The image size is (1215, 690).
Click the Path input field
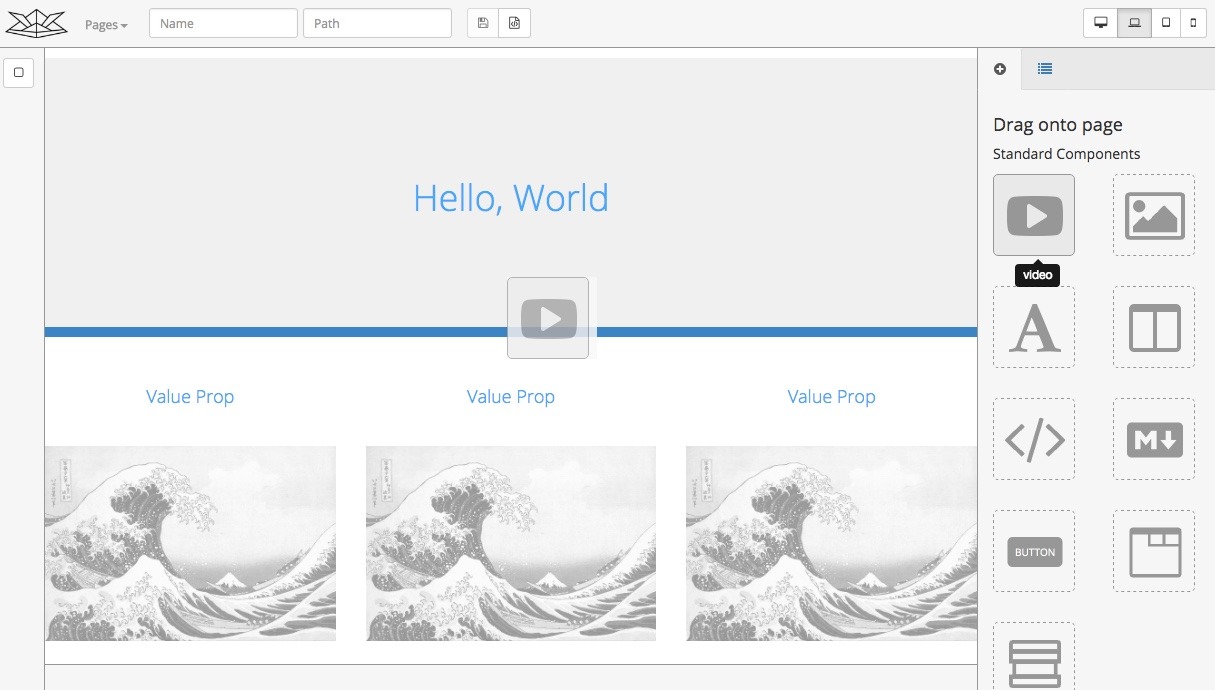(x=377, y=23)
